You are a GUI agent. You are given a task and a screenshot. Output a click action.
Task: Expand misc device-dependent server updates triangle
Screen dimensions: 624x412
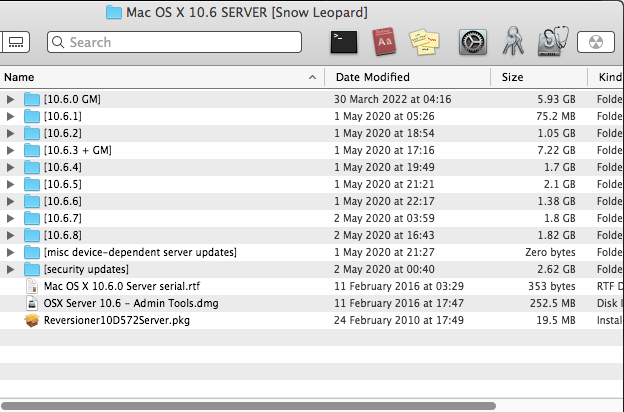[x=10, y=252]
